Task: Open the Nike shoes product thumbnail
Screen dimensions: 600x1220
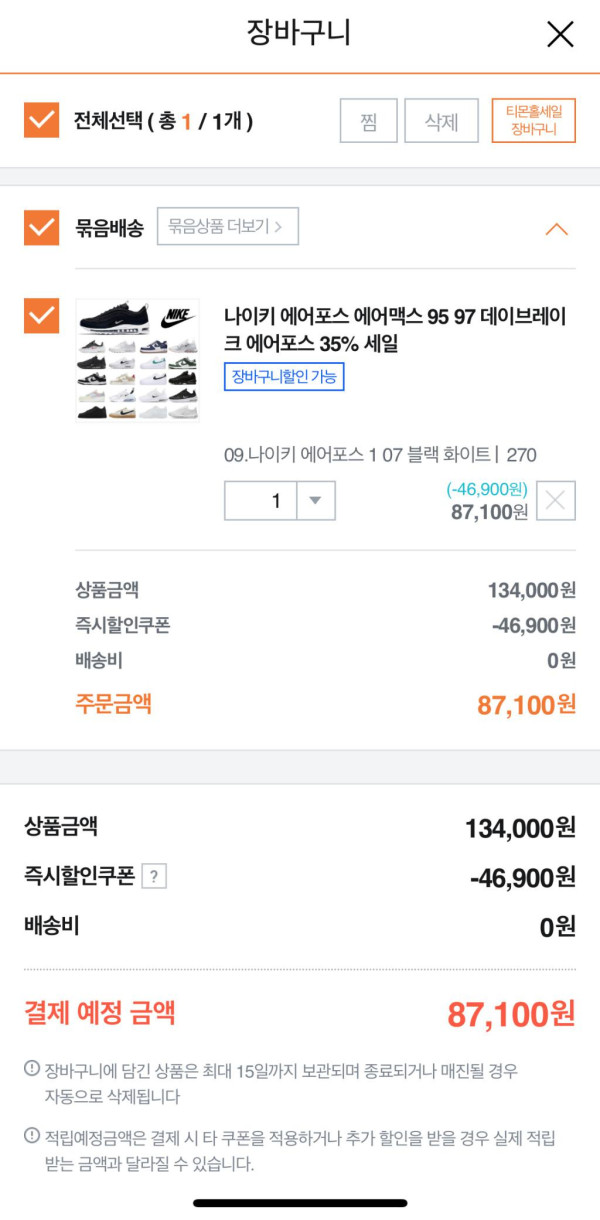Action: [x=137, y=360]
